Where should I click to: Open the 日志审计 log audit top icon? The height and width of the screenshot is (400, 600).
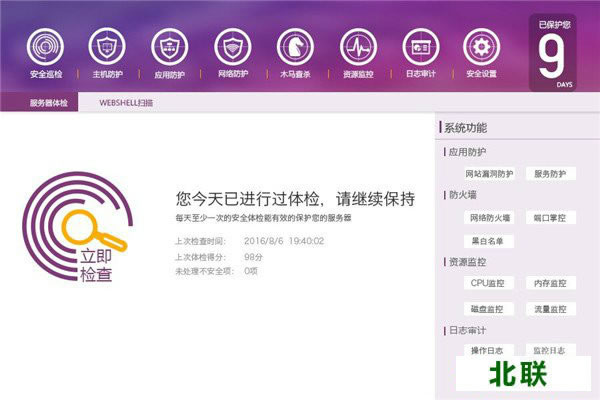click(420, 46)
